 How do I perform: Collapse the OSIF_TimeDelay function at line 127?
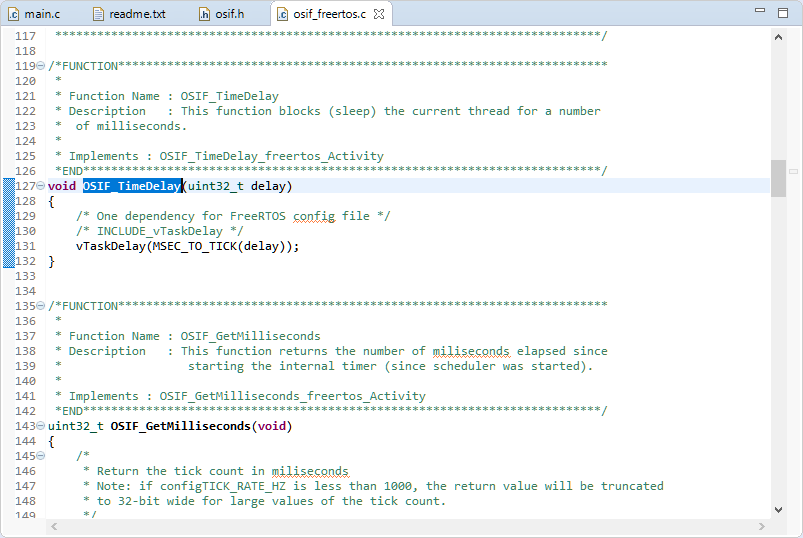[41, 186]
